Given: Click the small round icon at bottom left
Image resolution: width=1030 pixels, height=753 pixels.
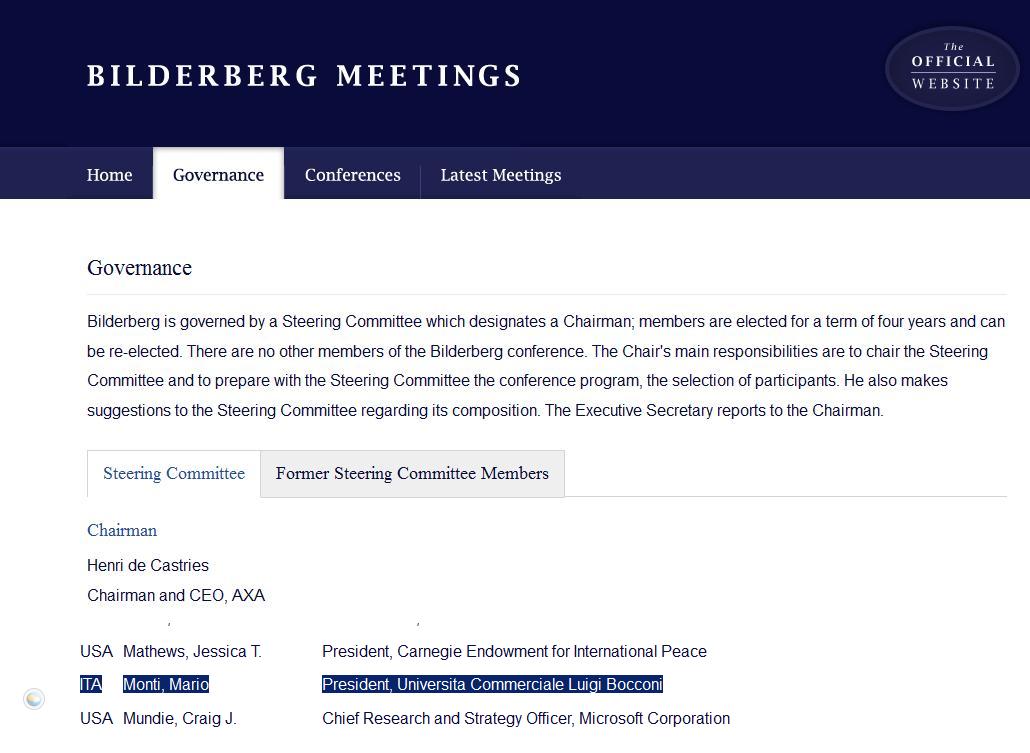Looking at the screenshot, I should pos(34,698).
